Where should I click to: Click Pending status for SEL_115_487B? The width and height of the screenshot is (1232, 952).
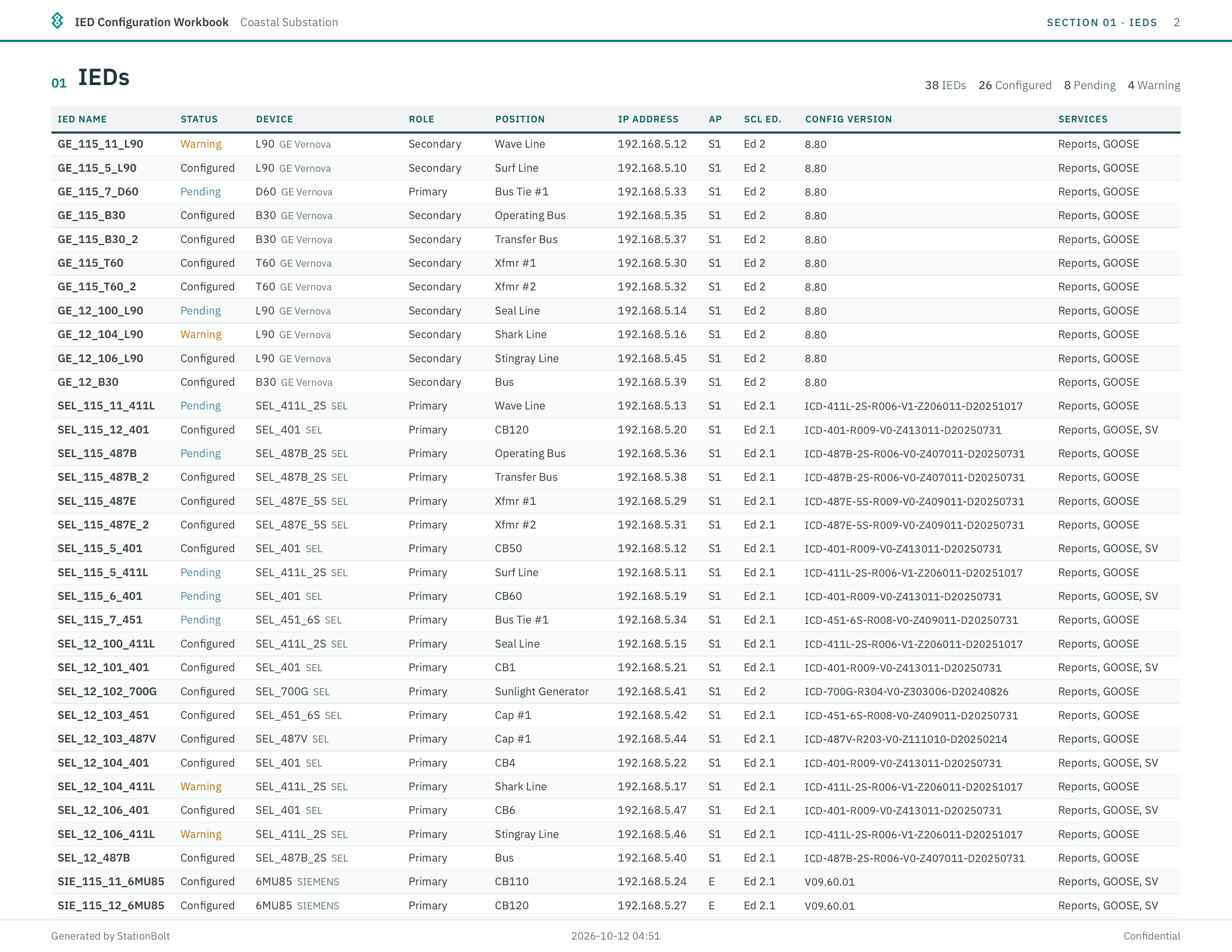200,453
